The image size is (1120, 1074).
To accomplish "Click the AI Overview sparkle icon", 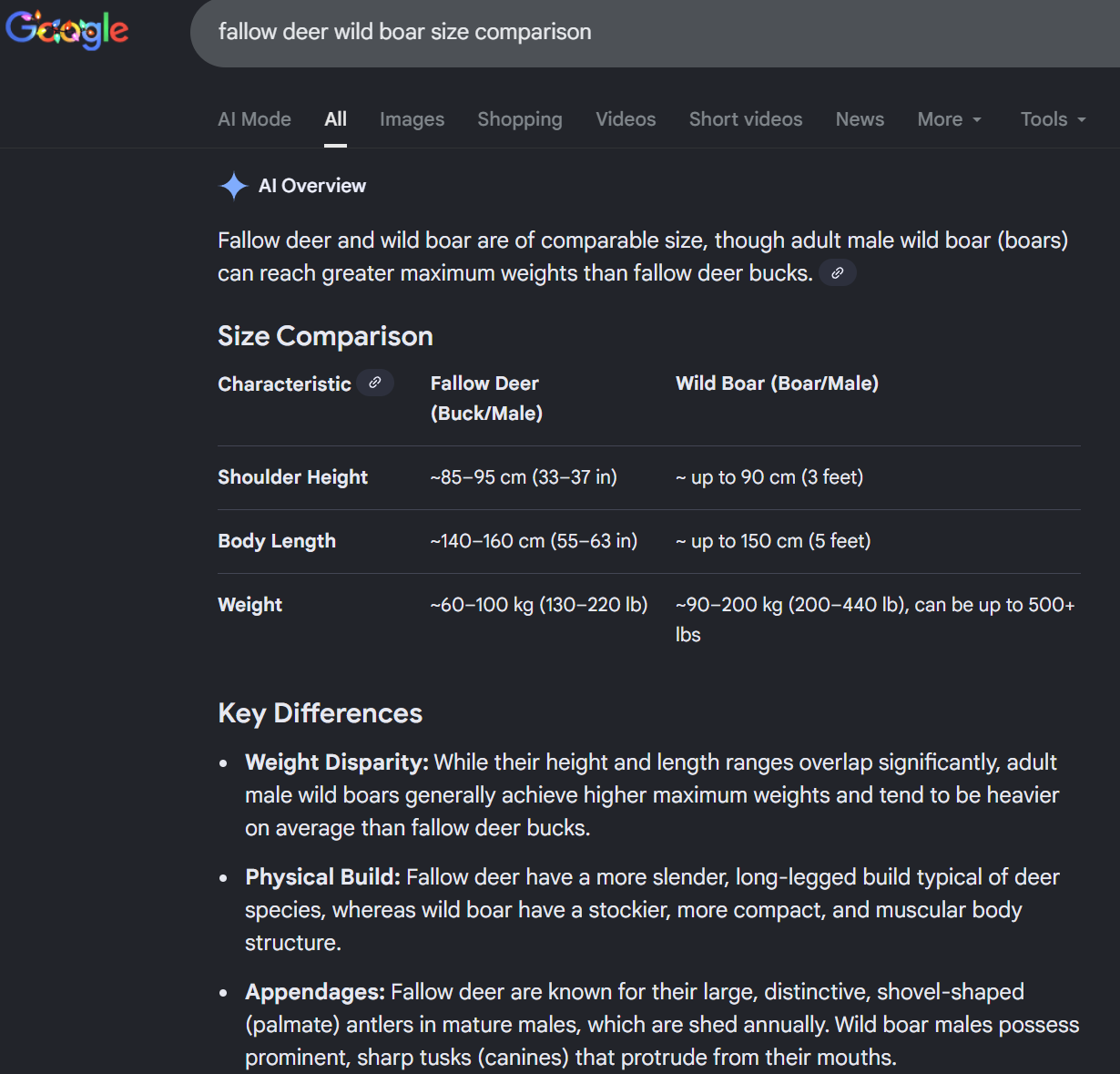I will (x=234, y=186).
